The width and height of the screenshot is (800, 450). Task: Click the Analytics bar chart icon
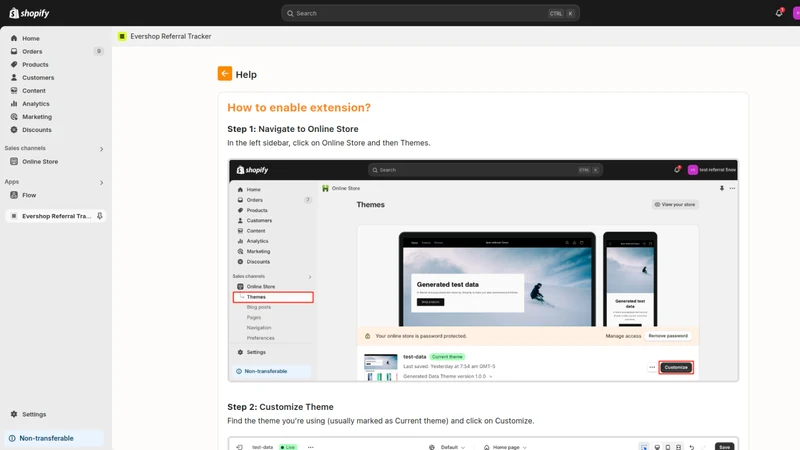[x=14, y=104]
